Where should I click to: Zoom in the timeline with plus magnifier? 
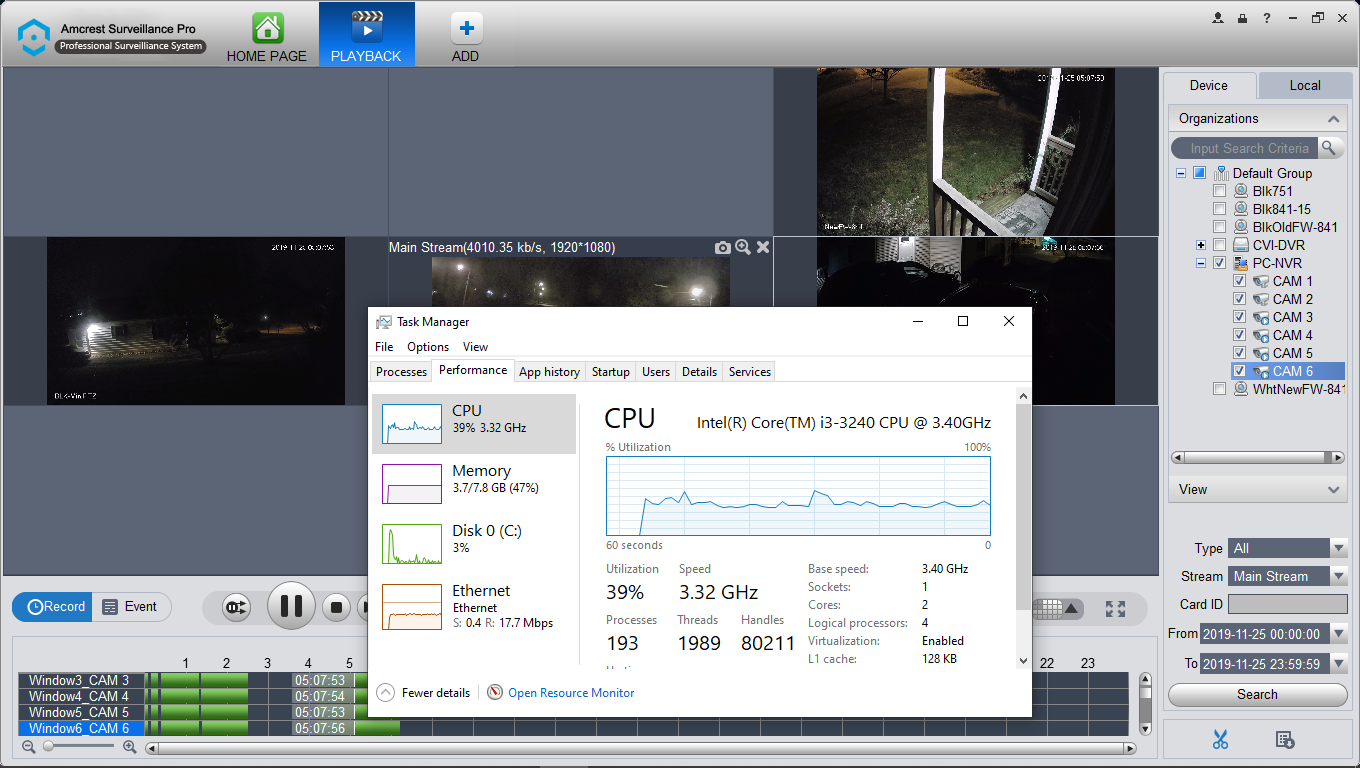(129, 747)
